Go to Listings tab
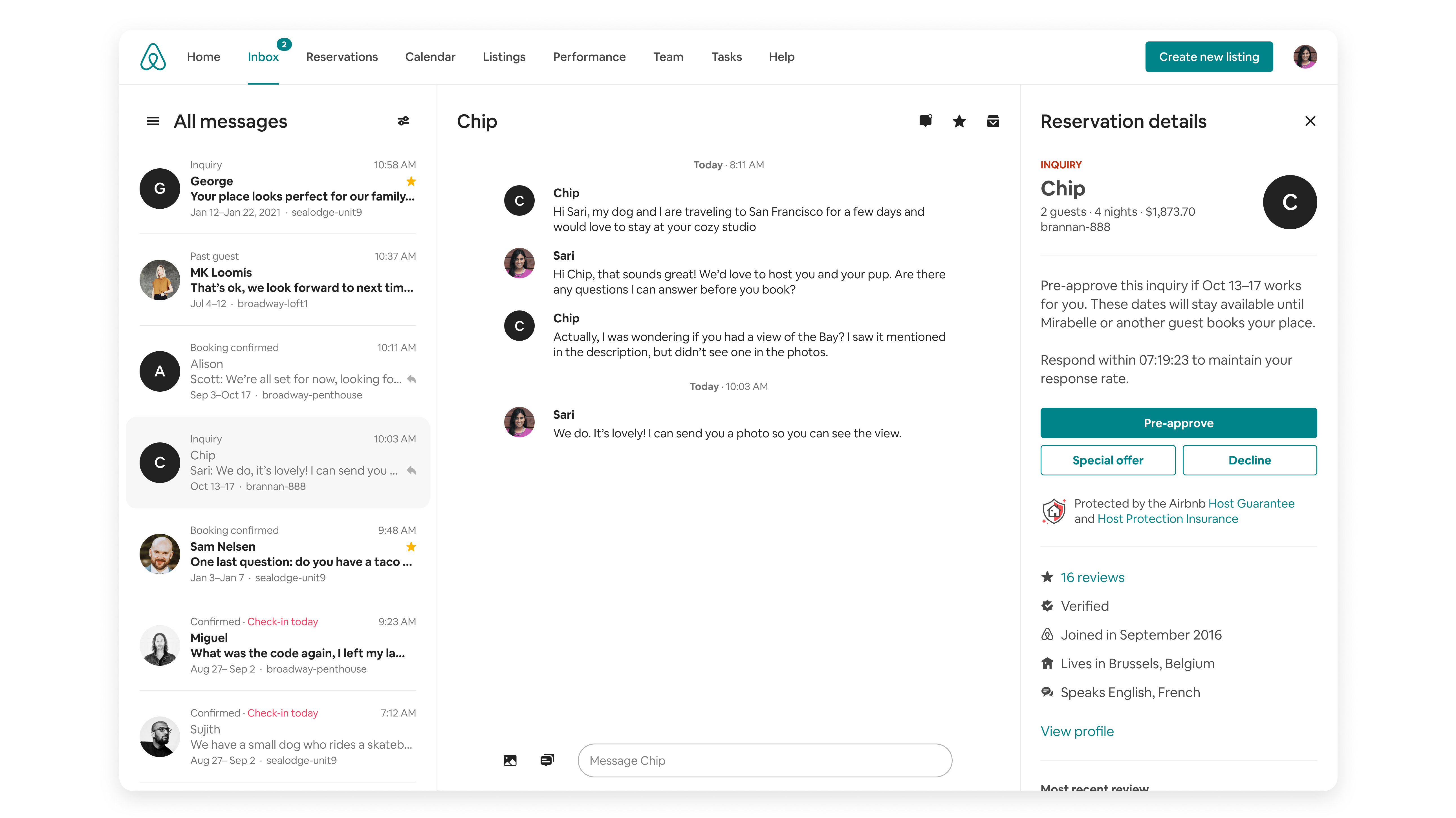Viewport: 1456px width, 818px height. (x=504, y=56)
